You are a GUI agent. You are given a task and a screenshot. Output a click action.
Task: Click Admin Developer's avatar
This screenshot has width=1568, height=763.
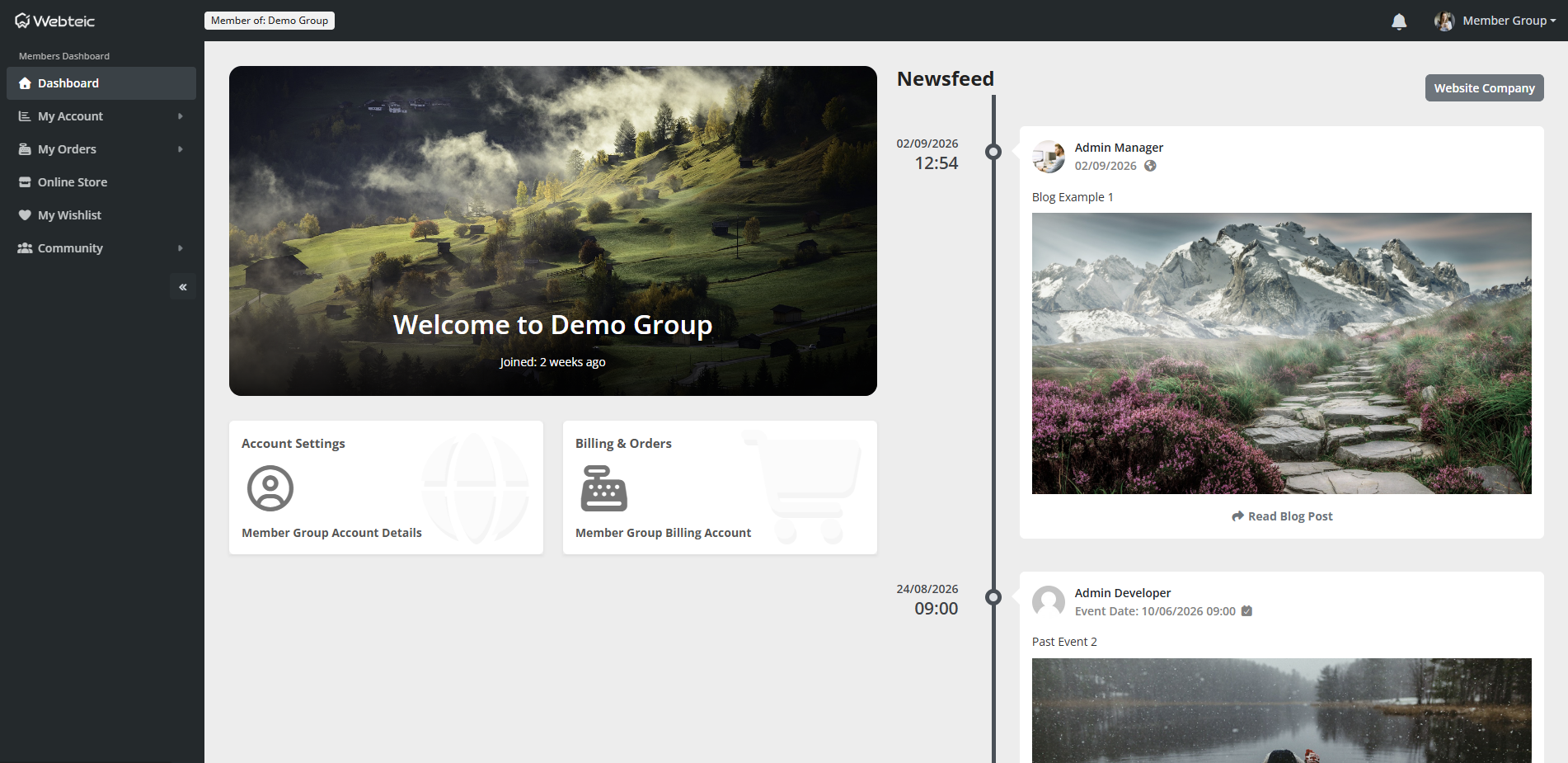pos(1049,602)
